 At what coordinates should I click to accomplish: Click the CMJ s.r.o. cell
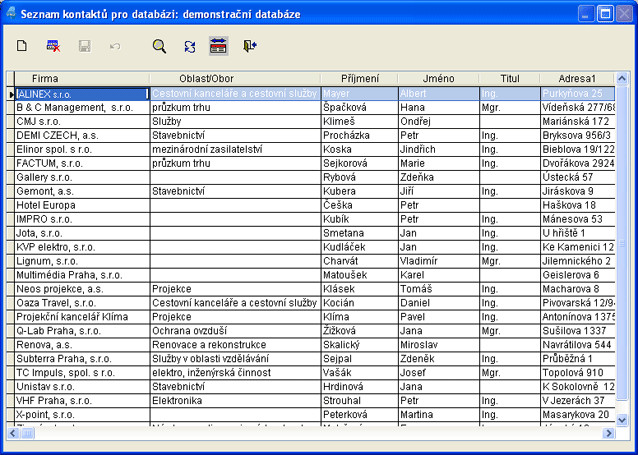[x=82, y=121]
